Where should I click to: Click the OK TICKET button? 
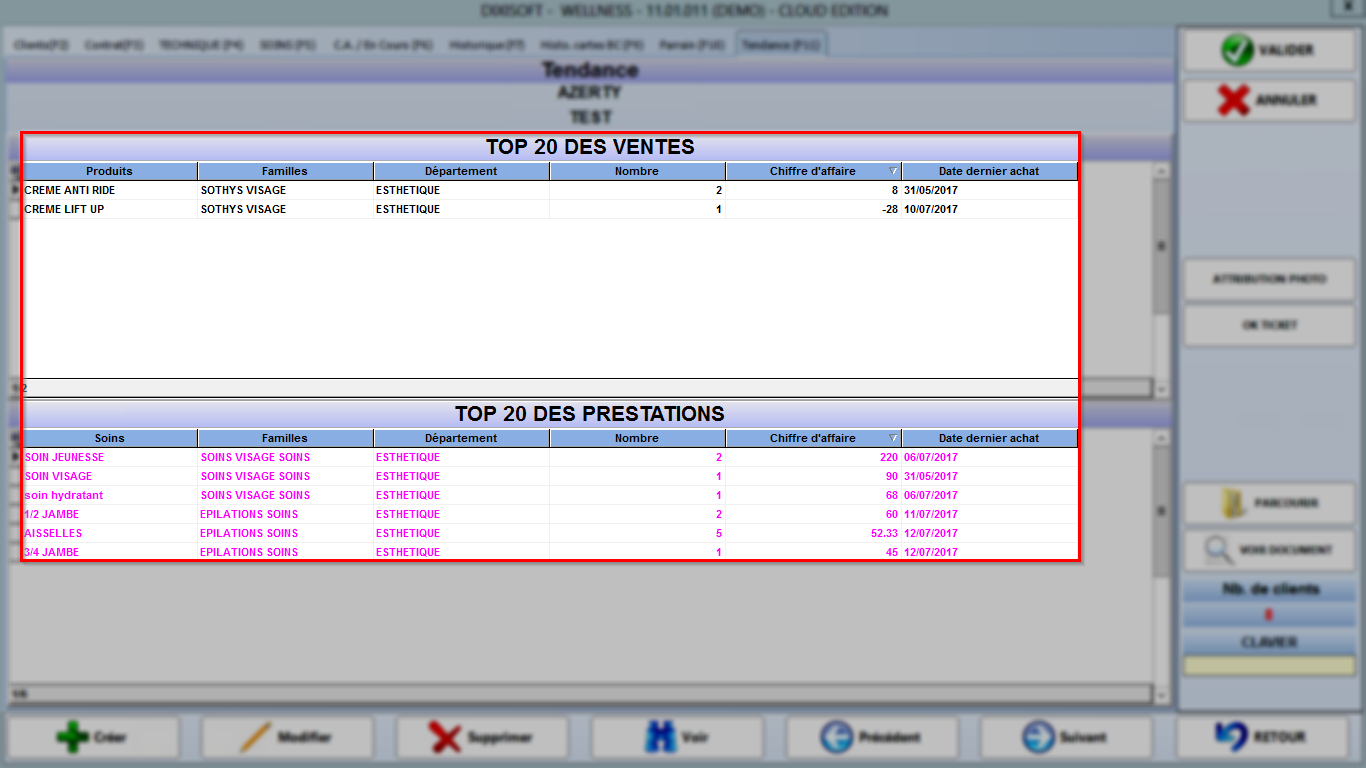click(x=1269, y=325)
